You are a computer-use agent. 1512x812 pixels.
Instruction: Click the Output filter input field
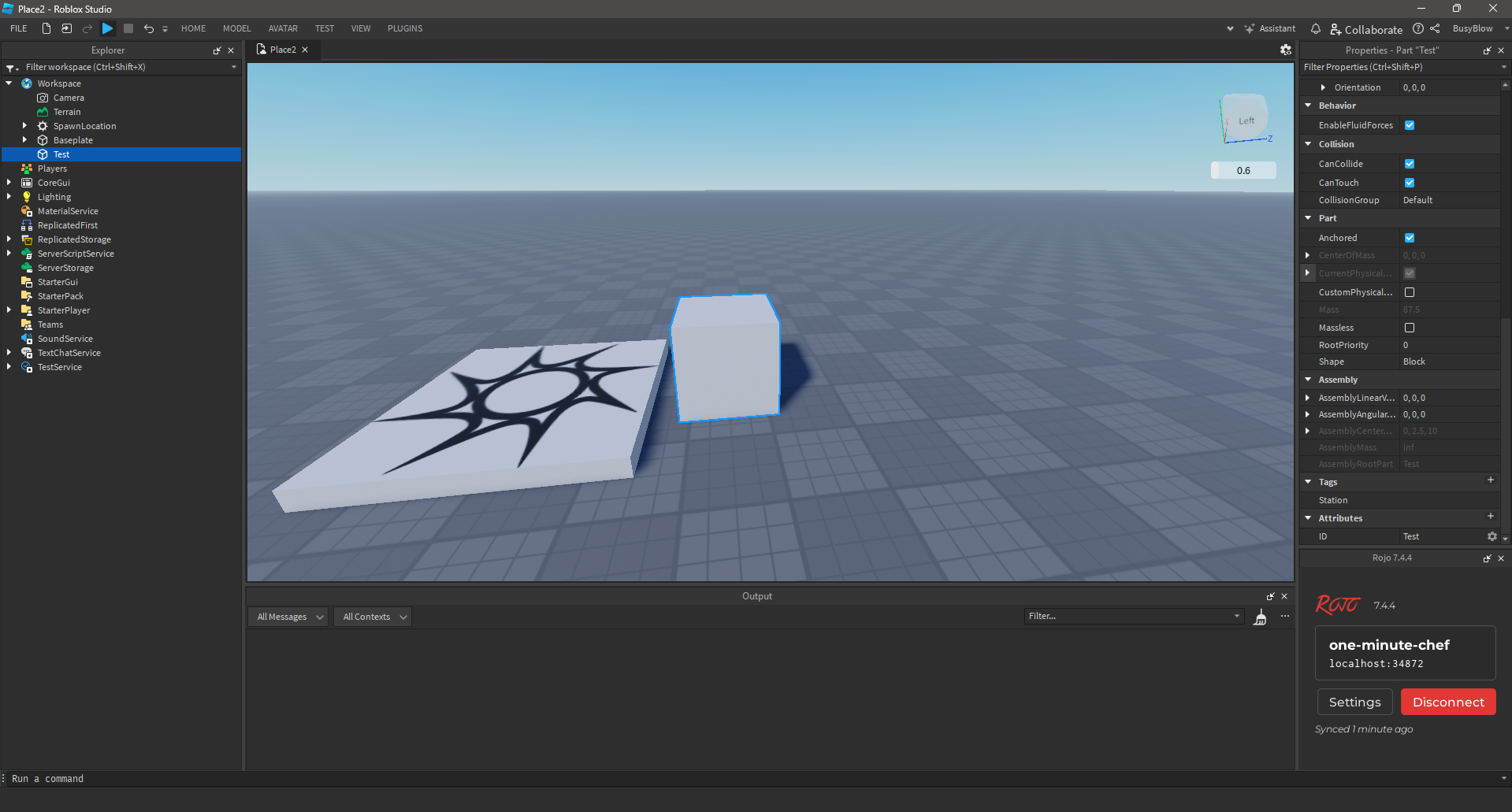coord(1133,616)
